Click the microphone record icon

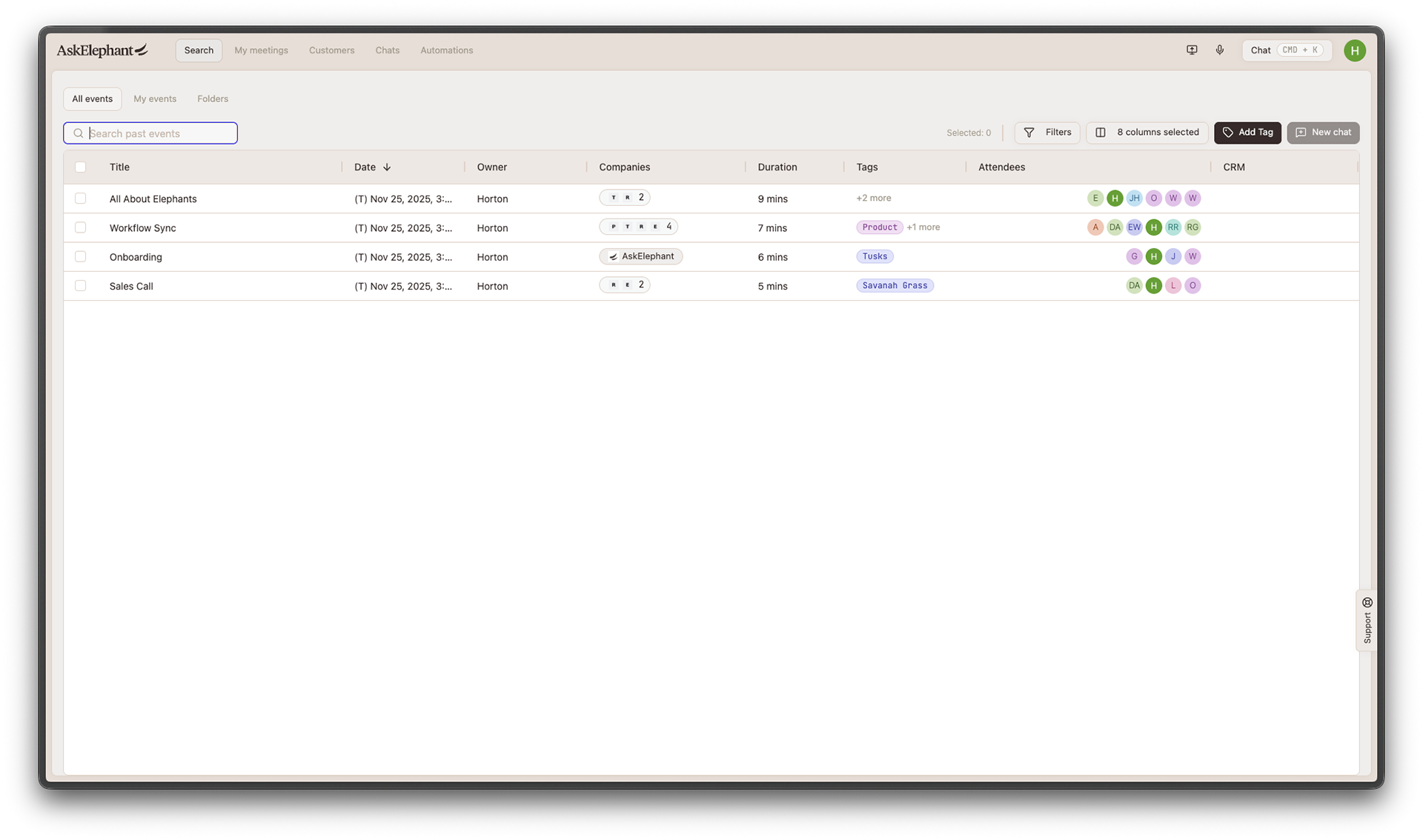pyautogui.click(x=1220, y=50)
